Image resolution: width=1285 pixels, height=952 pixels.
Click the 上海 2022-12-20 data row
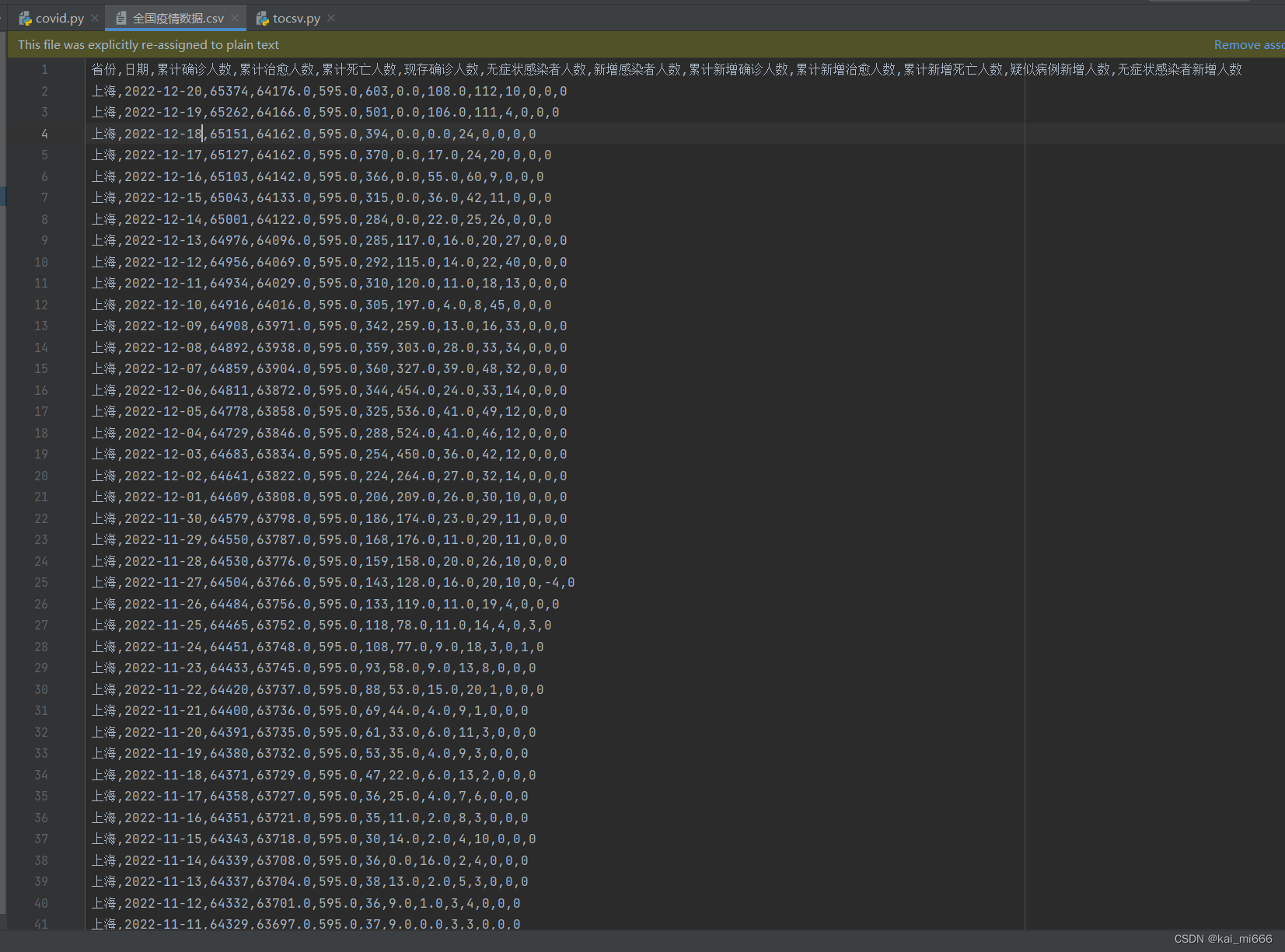coord(329,91)
